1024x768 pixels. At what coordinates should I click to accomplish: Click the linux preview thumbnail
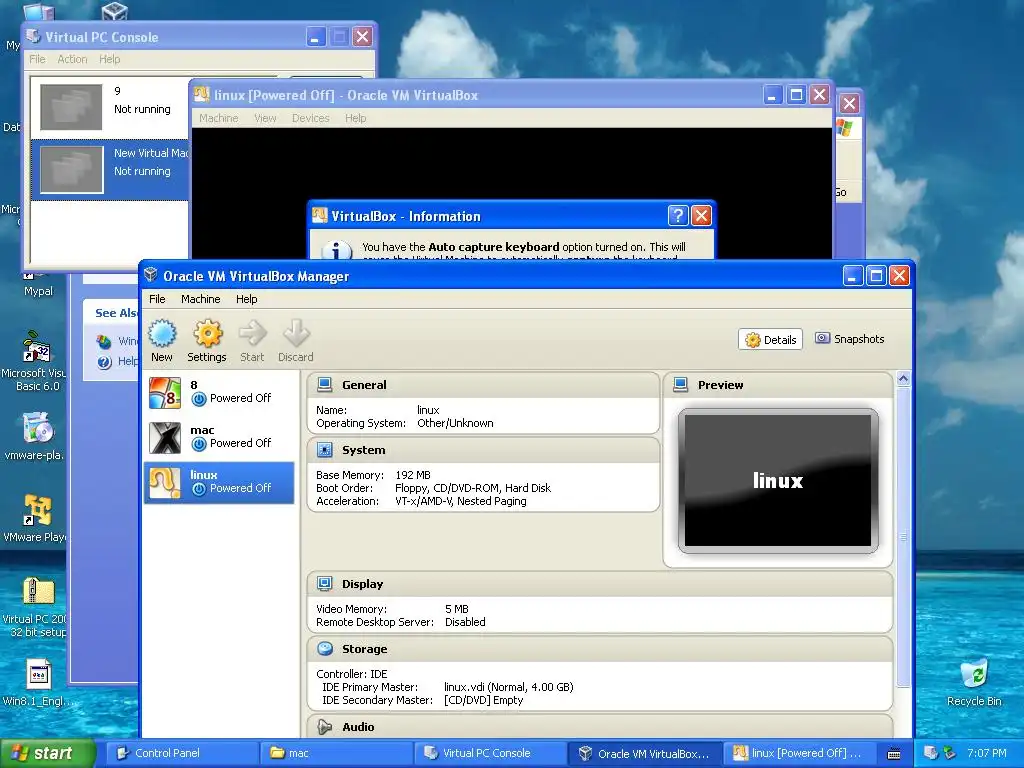[778, 481]
